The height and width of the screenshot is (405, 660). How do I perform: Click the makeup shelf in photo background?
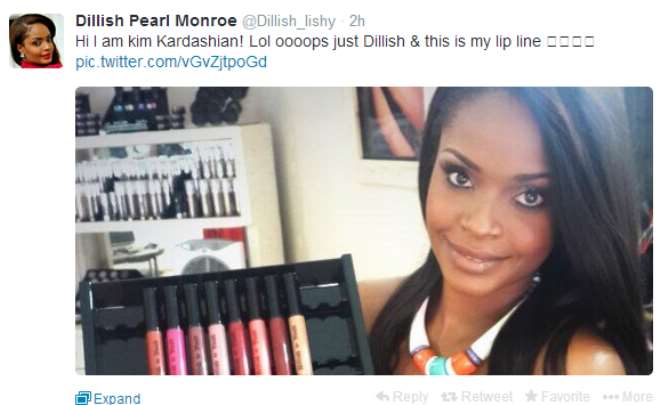(x=162, y=177)
